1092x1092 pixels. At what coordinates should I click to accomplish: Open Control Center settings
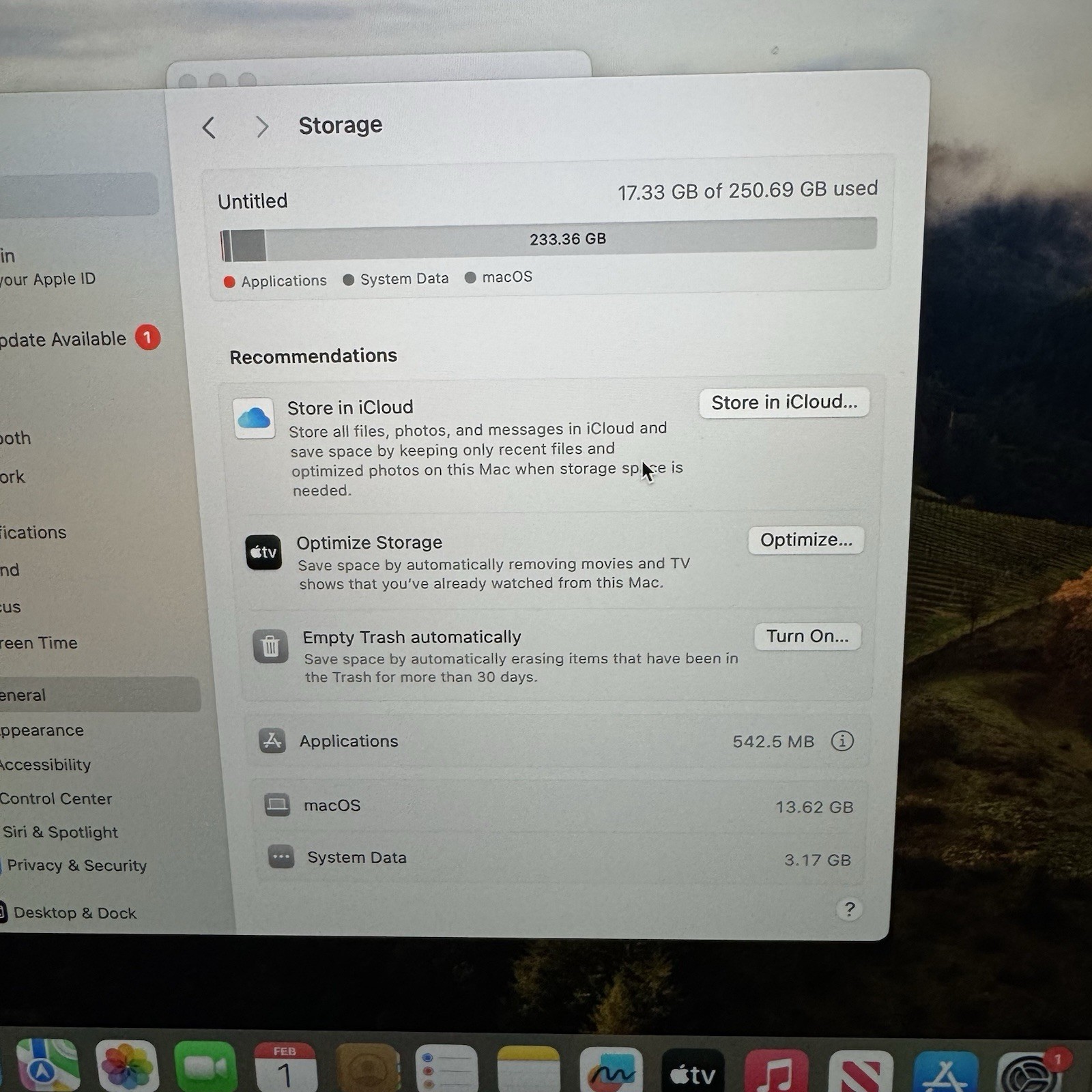[x=56, y=799]
